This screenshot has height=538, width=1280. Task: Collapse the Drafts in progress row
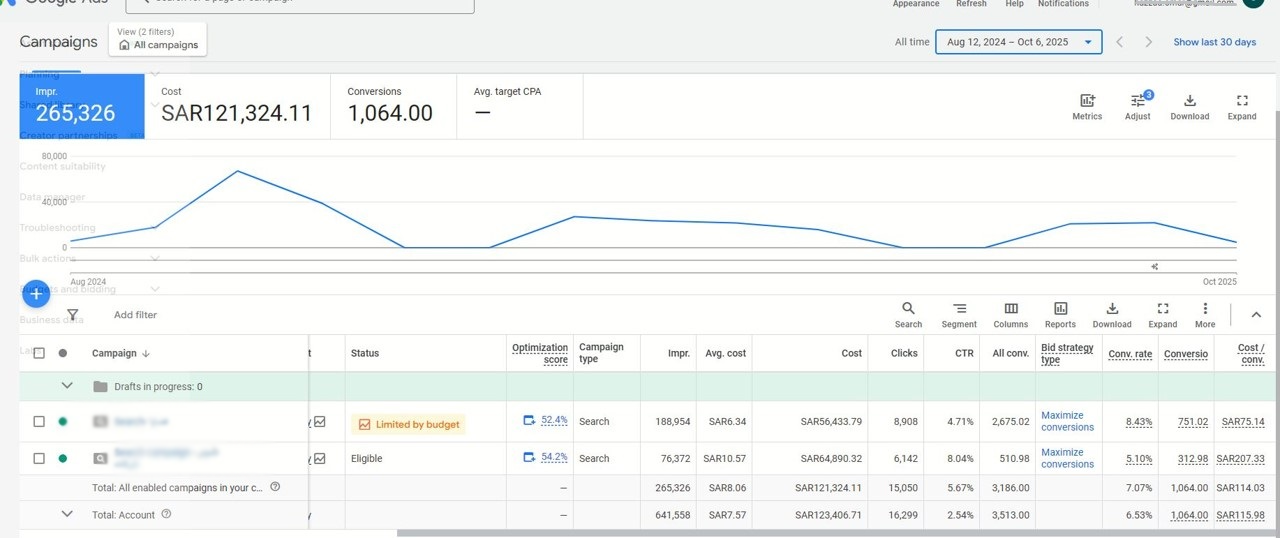coord(68,386)
